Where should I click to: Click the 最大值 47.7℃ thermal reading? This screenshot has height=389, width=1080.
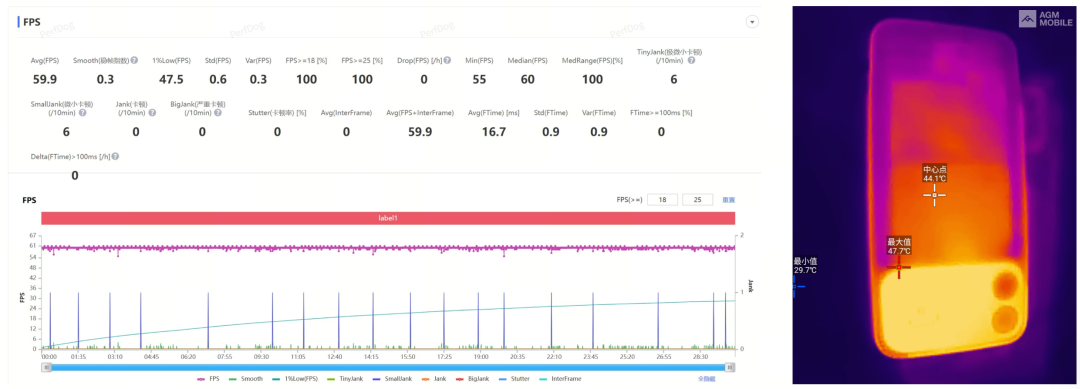point(899,246)
